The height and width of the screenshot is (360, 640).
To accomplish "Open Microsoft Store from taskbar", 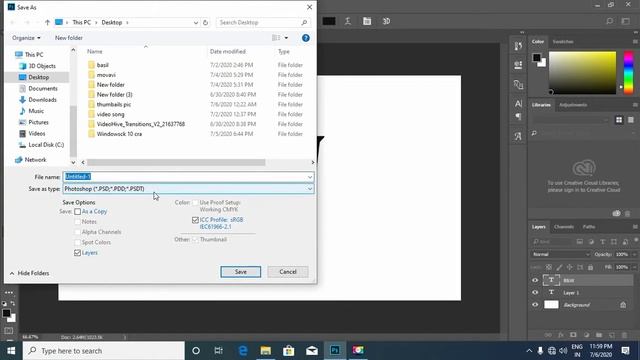I will point(289,351).
